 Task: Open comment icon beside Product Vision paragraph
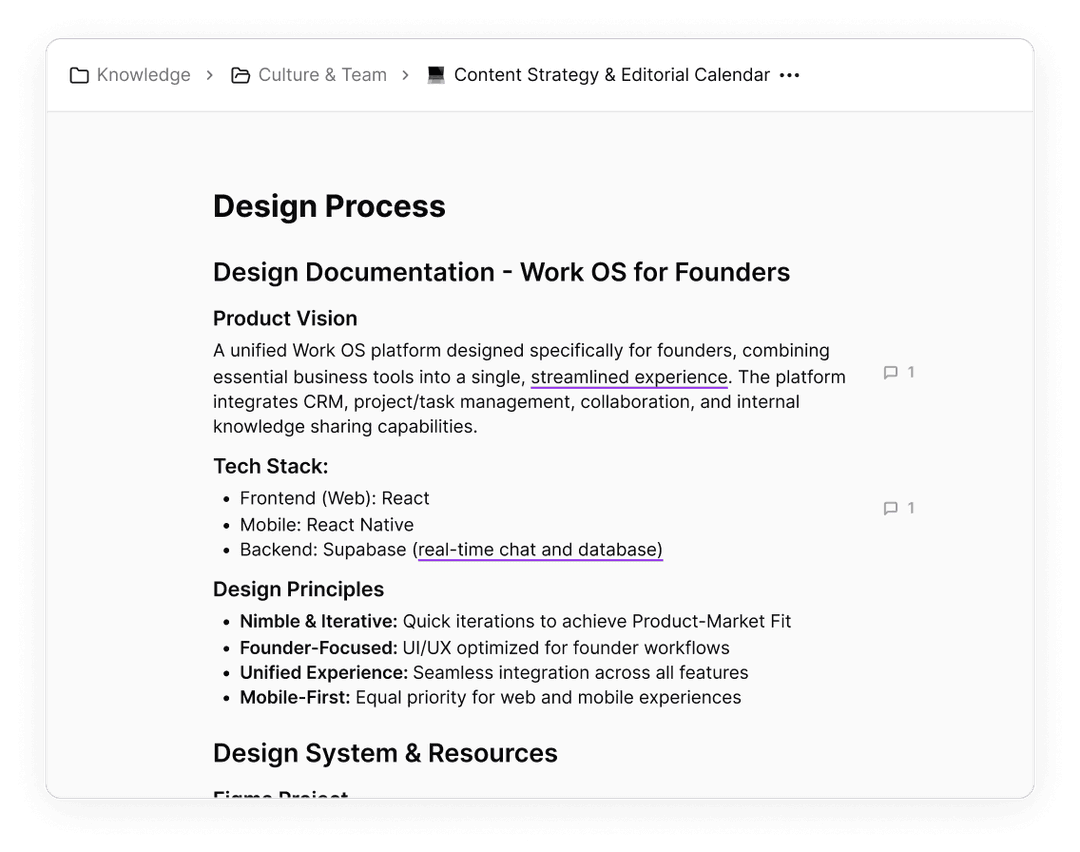pos(891,373)
